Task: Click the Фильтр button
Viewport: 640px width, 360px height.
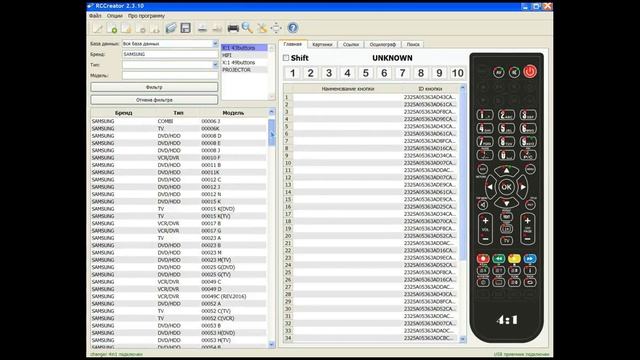Action: tap(154, 87)
